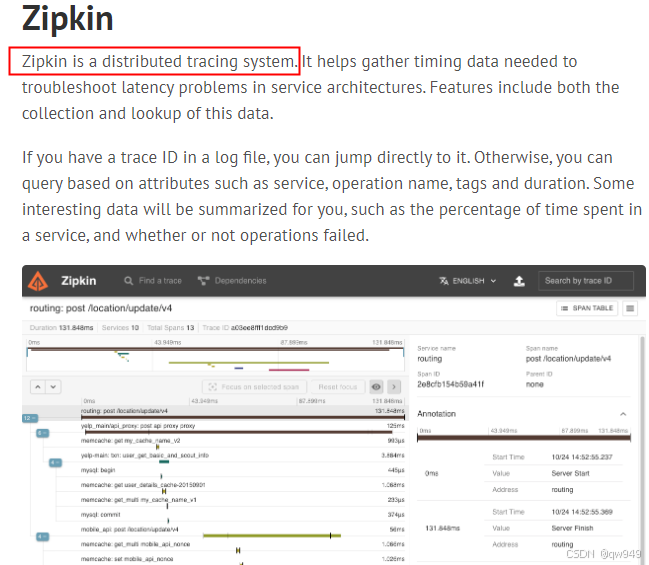
Task: Select memcache: get my_cache_name_v2 span
Action: tap(242, 443)
